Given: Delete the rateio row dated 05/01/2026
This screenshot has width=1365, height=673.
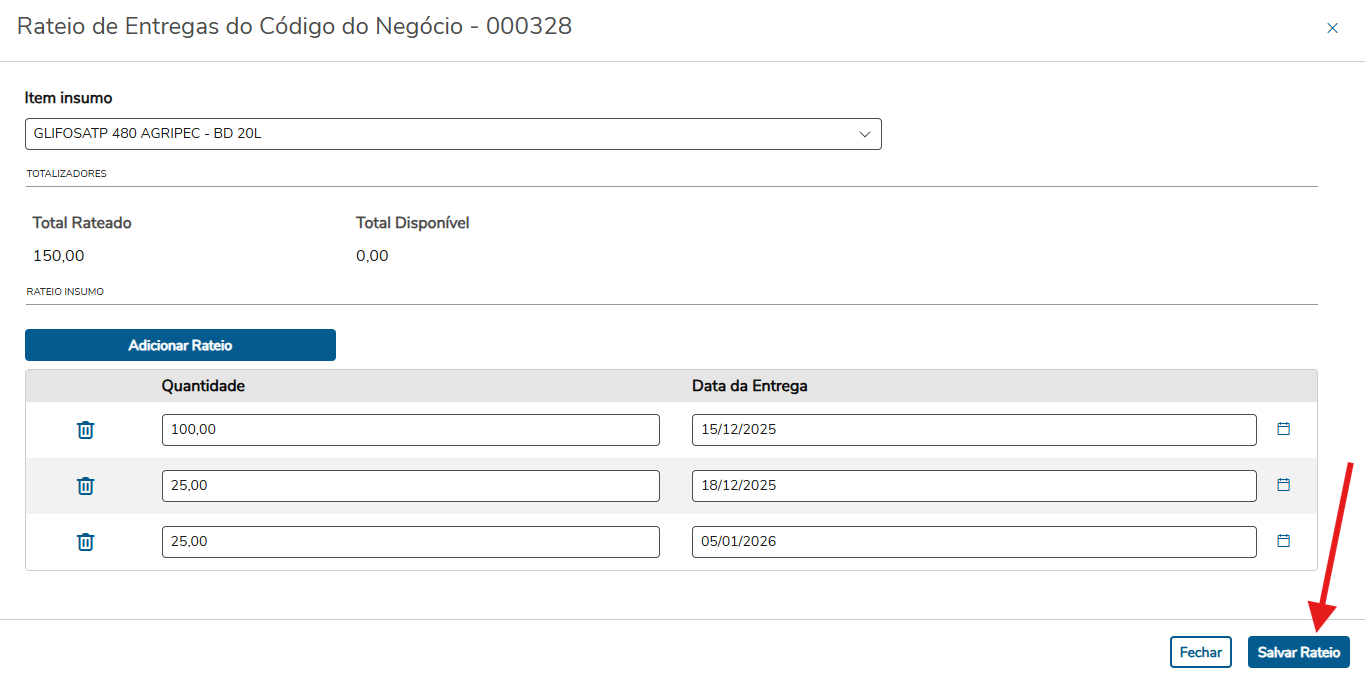Looking at the screenshot, I should point(86,542).
